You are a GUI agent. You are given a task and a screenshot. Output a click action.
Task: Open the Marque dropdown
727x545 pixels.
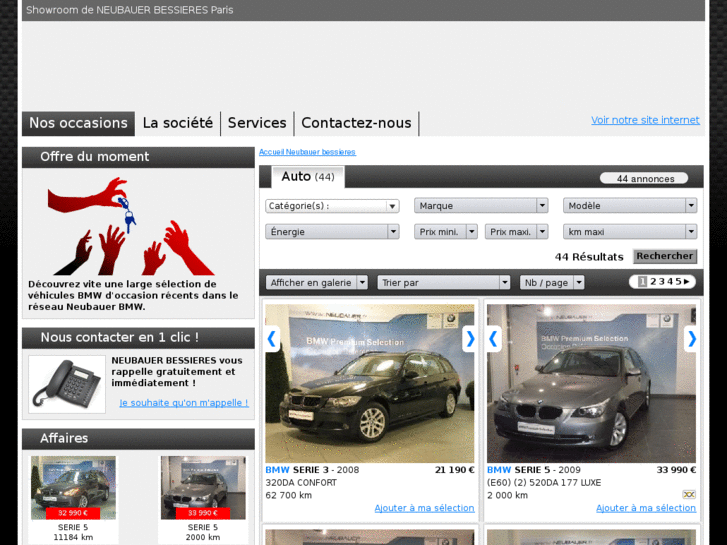click(481, 205)
